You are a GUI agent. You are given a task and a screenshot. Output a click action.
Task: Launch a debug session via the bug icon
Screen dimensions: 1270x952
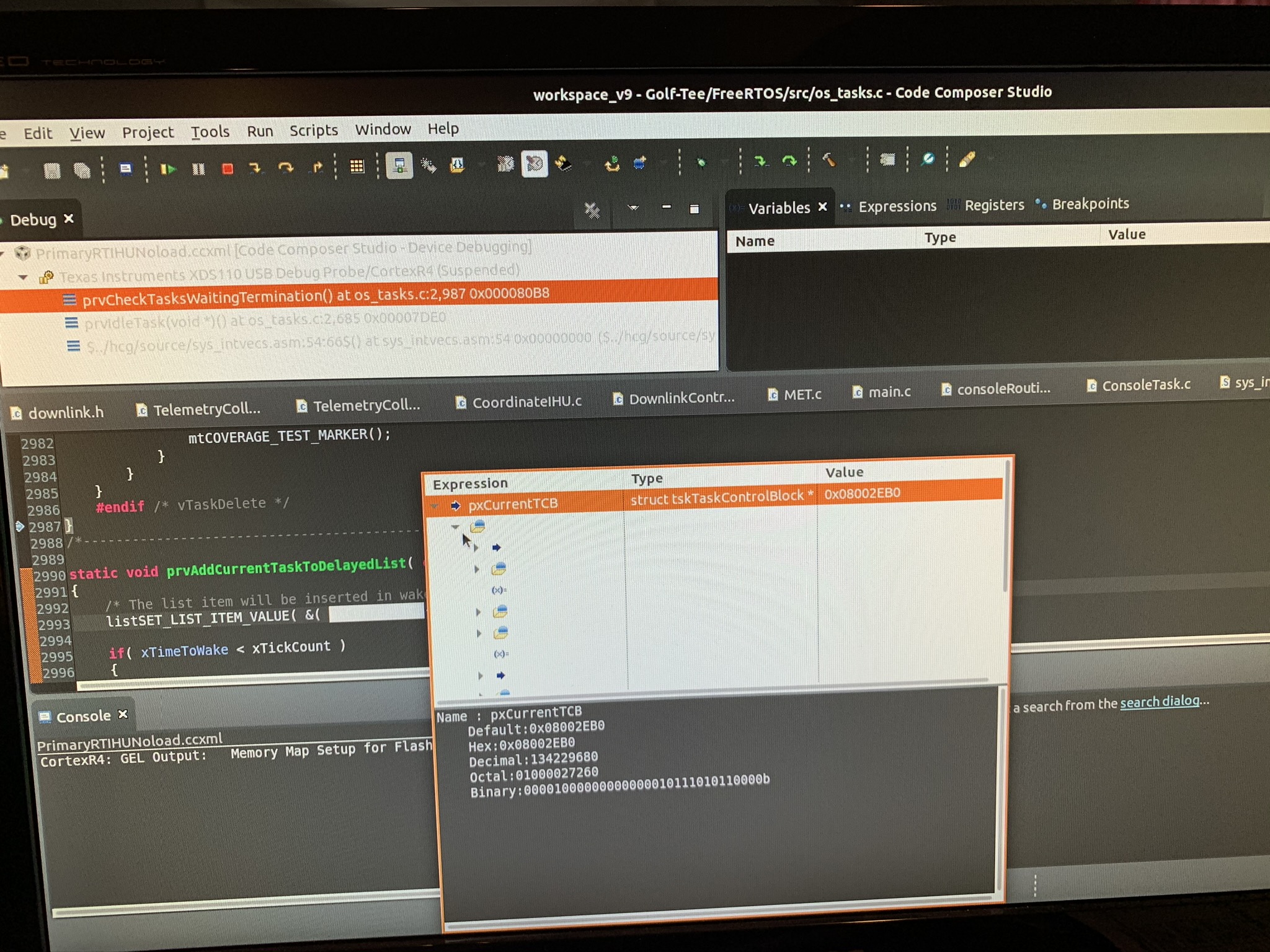click(701, 162)
